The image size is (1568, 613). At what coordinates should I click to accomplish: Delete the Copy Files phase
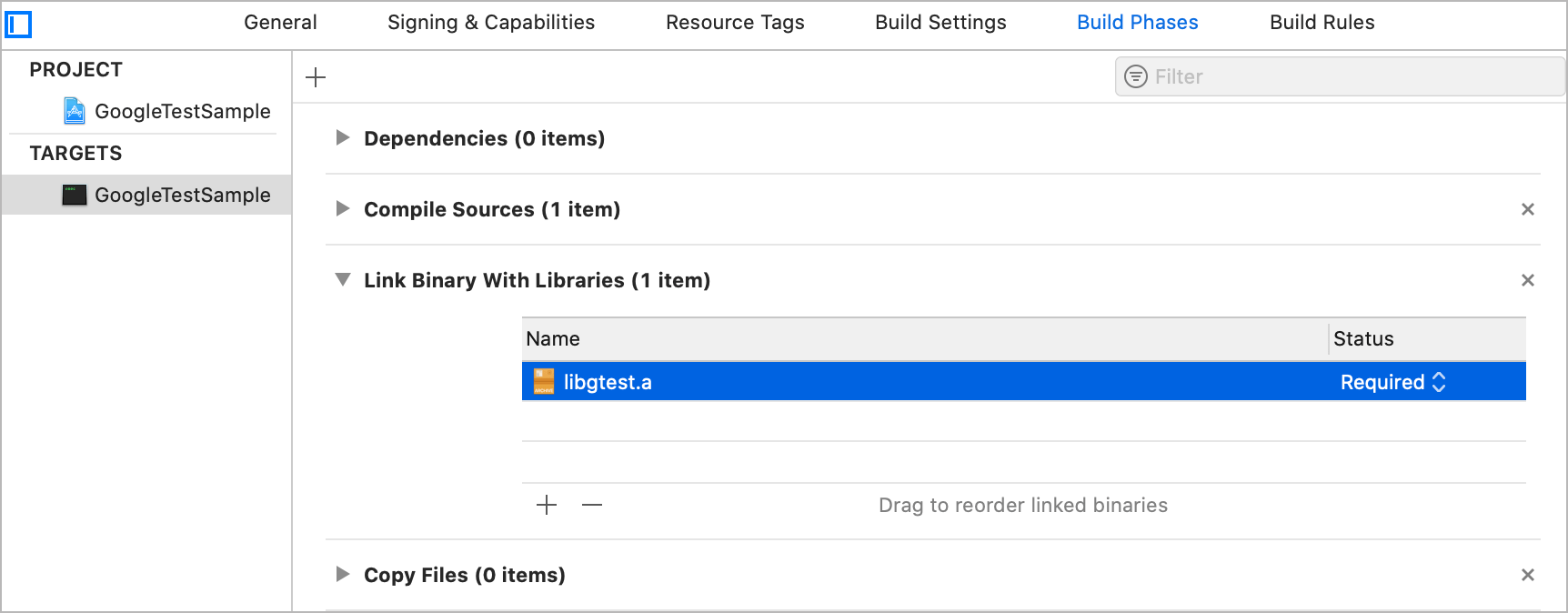coord(1527,575)
